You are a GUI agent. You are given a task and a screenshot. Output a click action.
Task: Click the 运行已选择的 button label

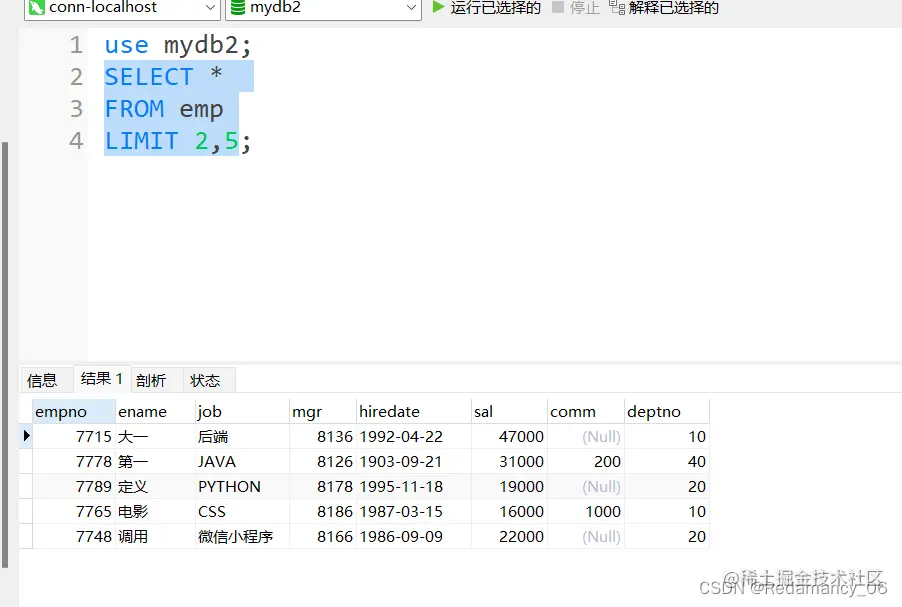coord(495,7)
